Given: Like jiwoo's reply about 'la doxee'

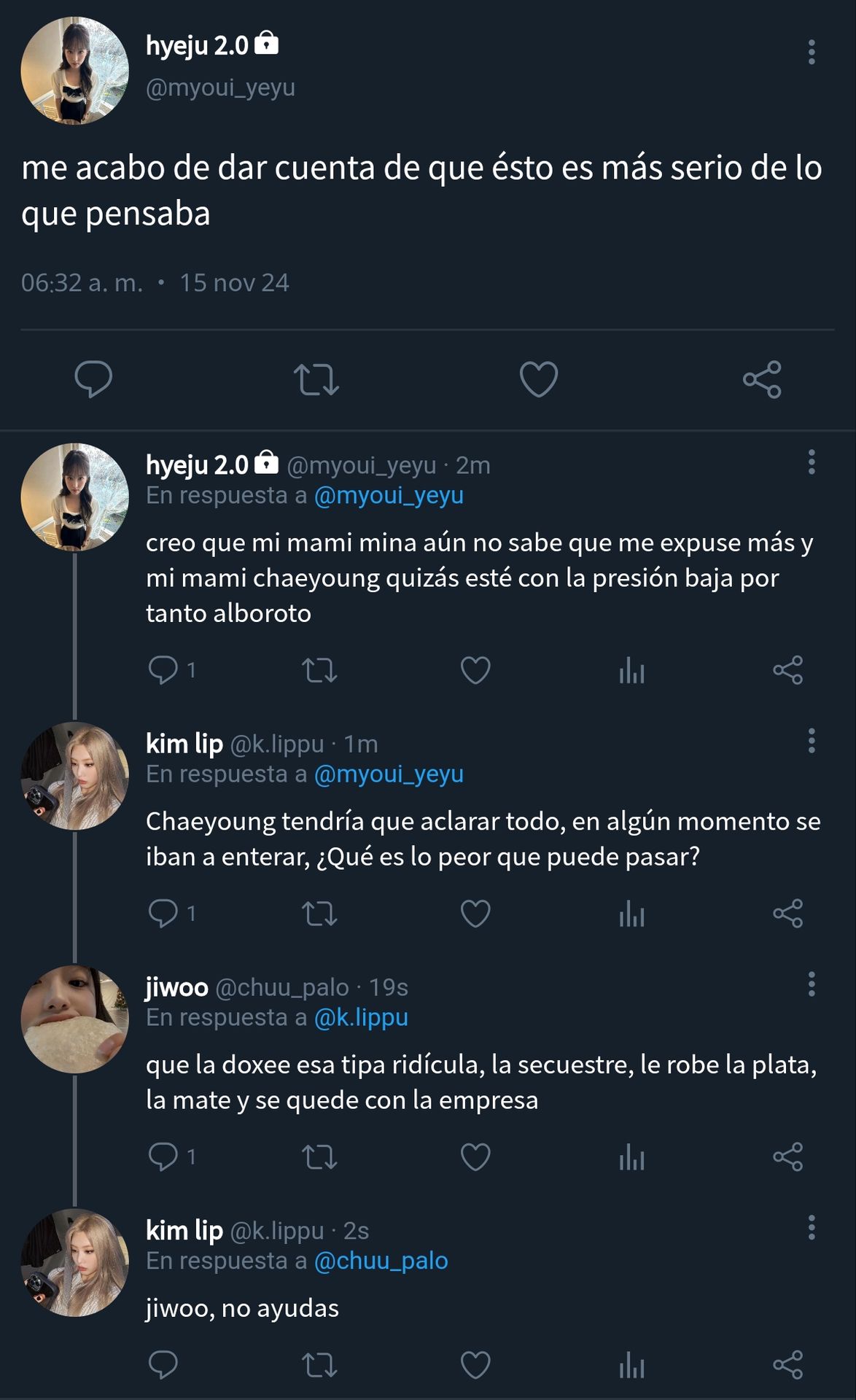Looking at the screenshot, I should coord(475,1156).
